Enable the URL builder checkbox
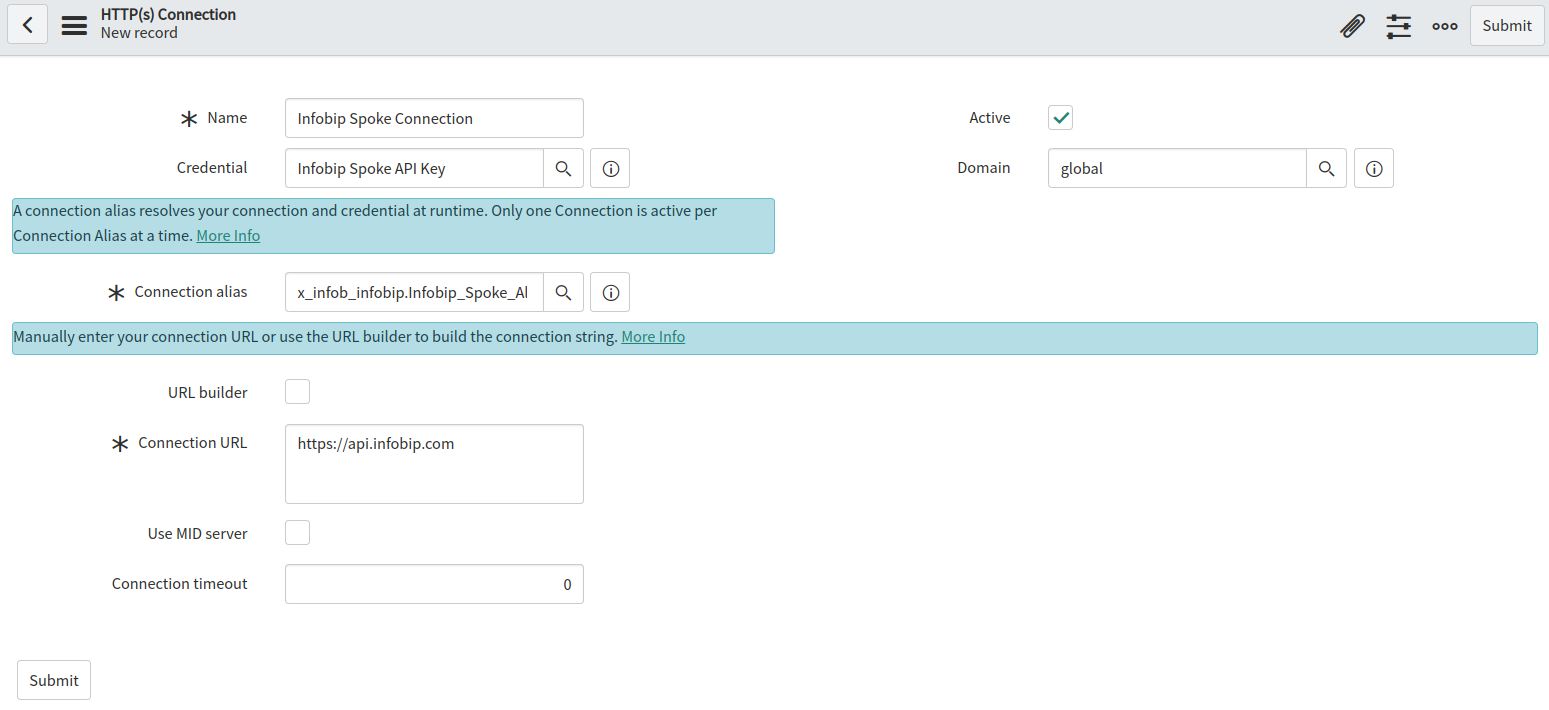The height and width of the screenshot is (710, 1549). [x=297, y=392]
